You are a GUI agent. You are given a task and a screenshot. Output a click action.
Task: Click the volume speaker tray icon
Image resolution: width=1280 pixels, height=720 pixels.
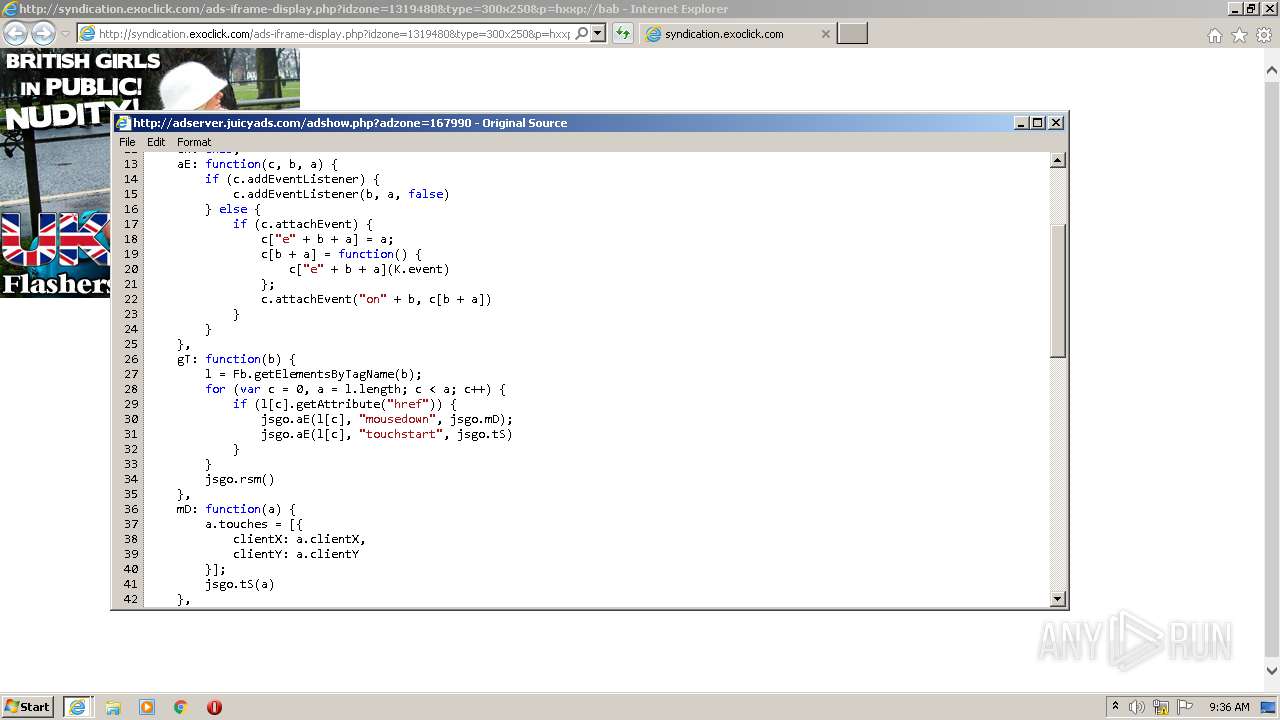(x=1137, y=707)
